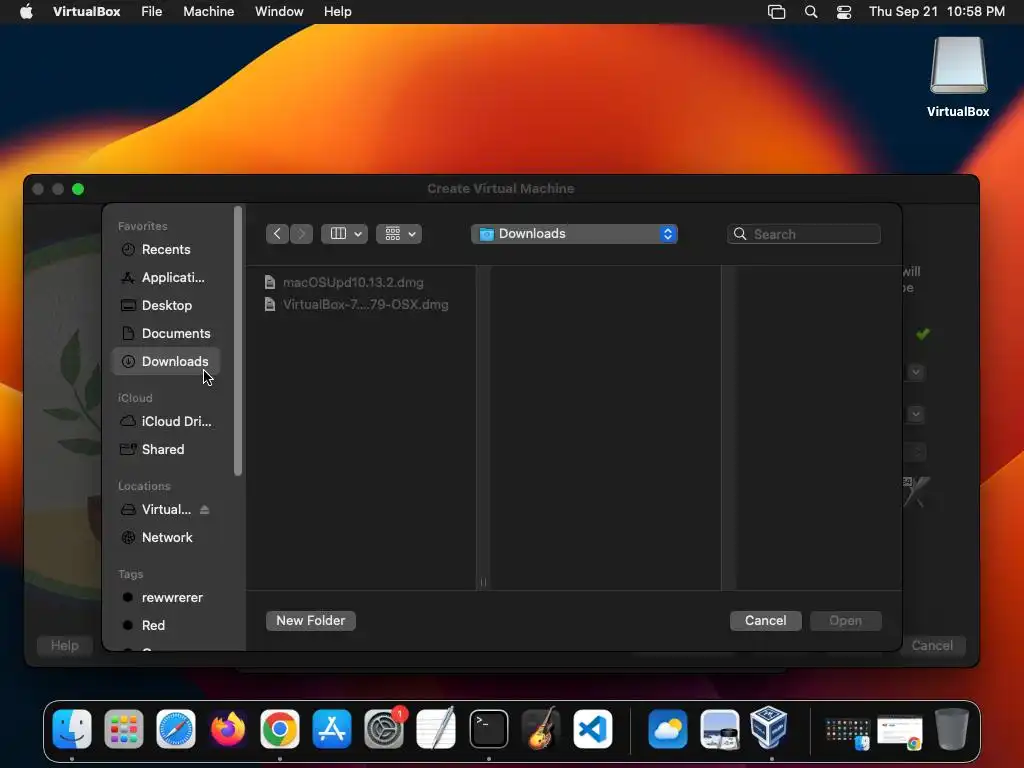Click the Open button
1024x768 pixels.
click(846, 620)
